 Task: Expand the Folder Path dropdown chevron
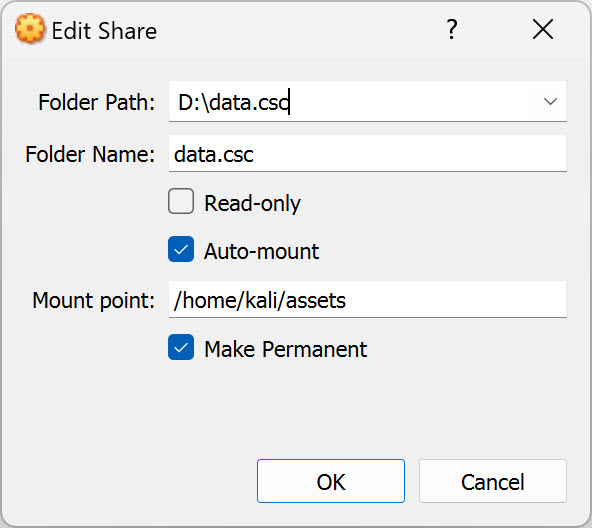[x=550, y=101]
